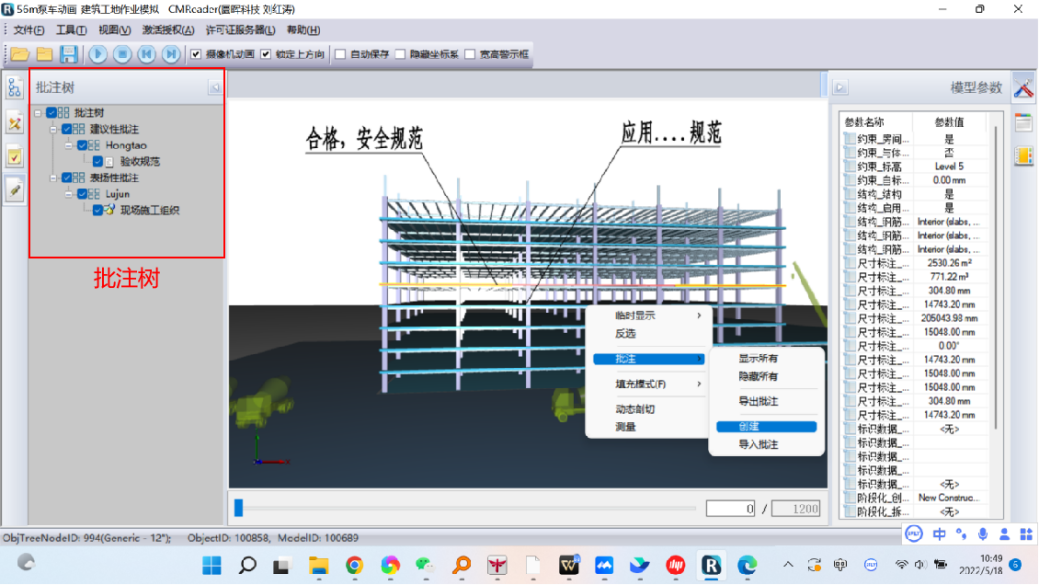1039x585 pixels.
Task: Open the 工具(T) menu
Action: pyautogui.click(x=70, y=30)
